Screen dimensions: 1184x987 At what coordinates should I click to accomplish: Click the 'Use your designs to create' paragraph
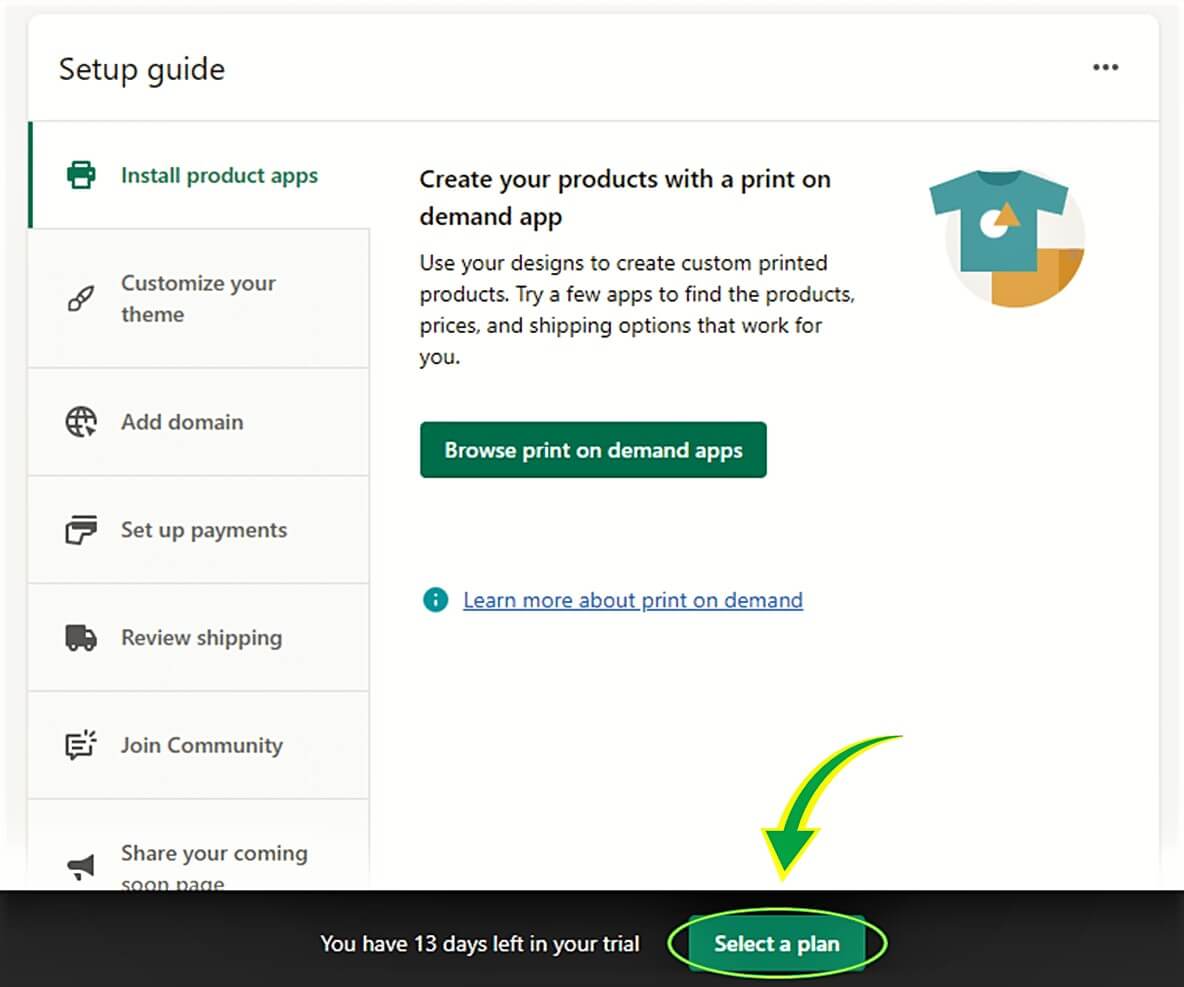click(x=637, y=310)
